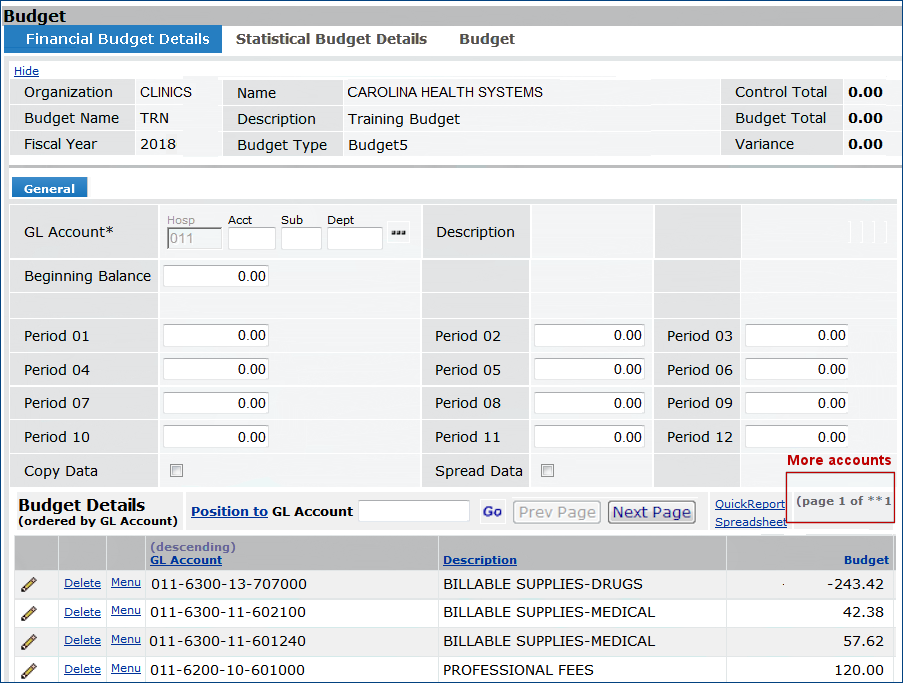This screenshot has width=903, height=683.
Task: Click the Position to GL Account field
Action: (413, 511)
